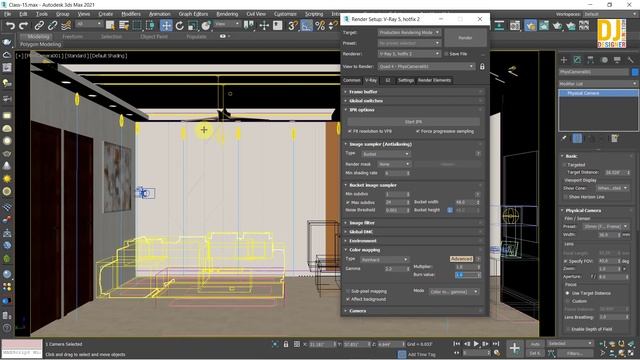Open the Image sampler Type dropdown

[385, 154]
